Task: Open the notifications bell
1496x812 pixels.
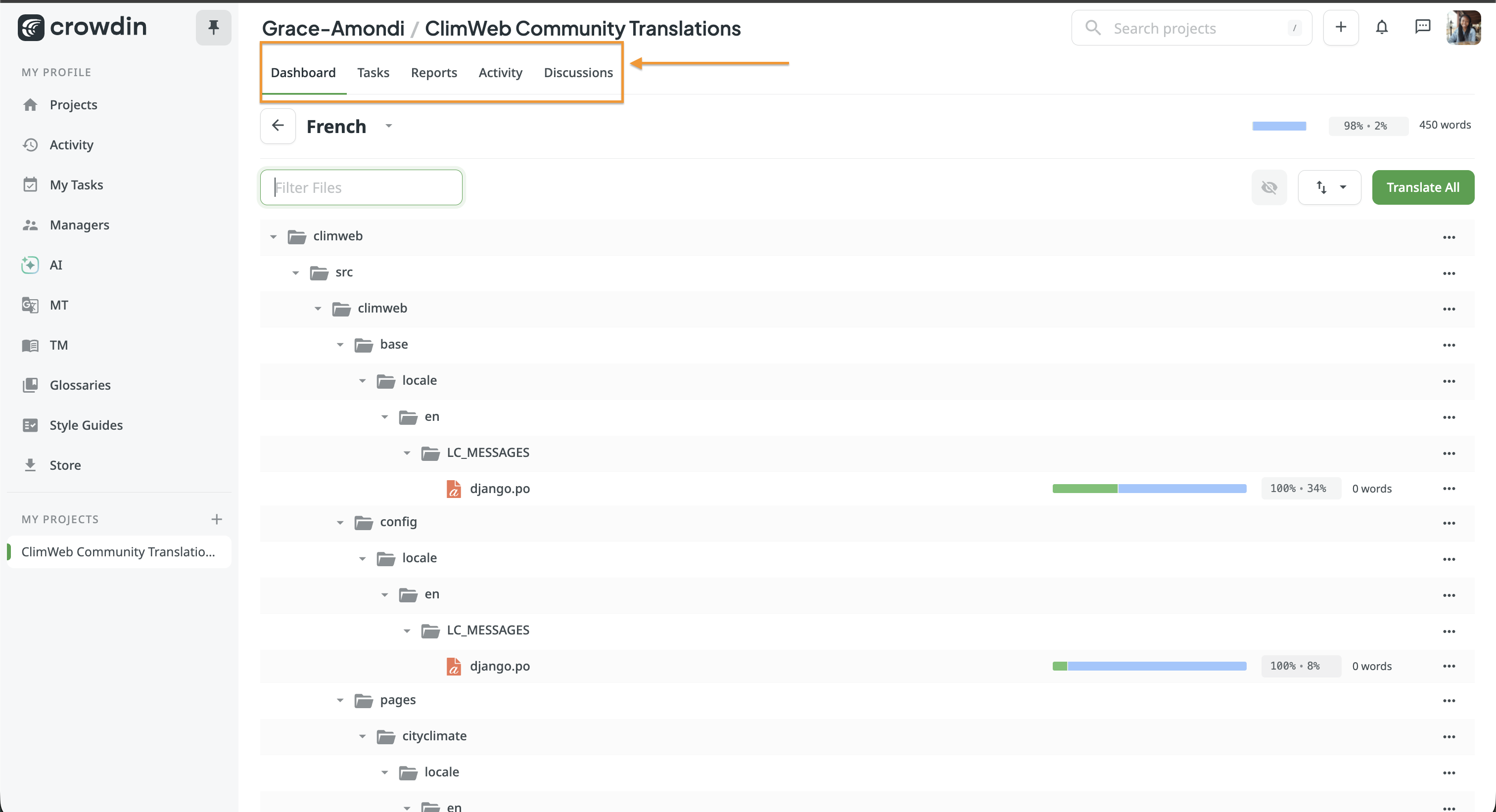Action: click(x=1382, y=27)
